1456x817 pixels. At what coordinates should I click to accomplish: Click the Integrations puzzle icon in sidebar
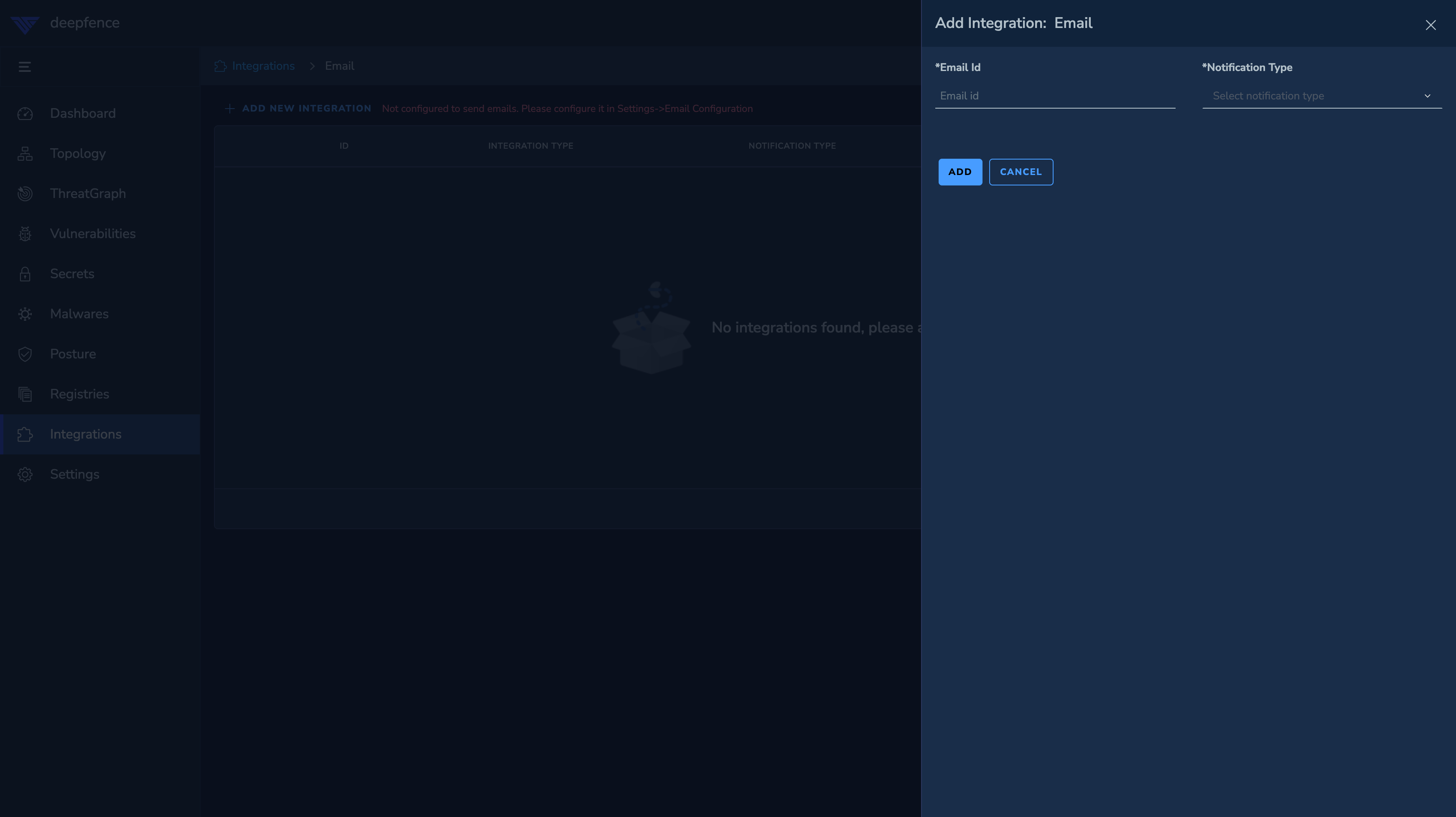click(x=25, y=434)
